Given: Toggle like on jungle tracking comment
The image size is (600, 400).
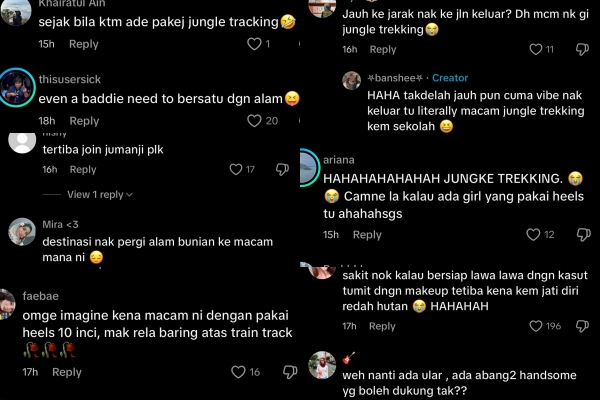Looking at the screenshot, I should pos(254,44).
